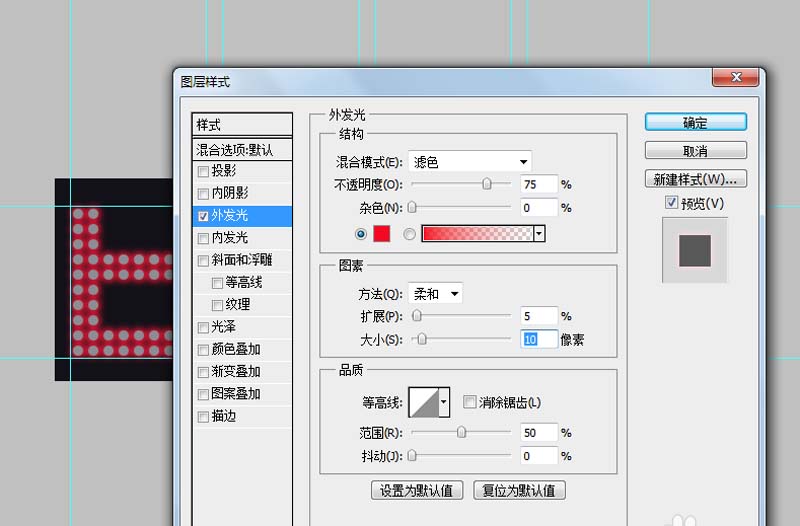
Task: Select the solid color radio button
Action: click(x=361, y=234)
